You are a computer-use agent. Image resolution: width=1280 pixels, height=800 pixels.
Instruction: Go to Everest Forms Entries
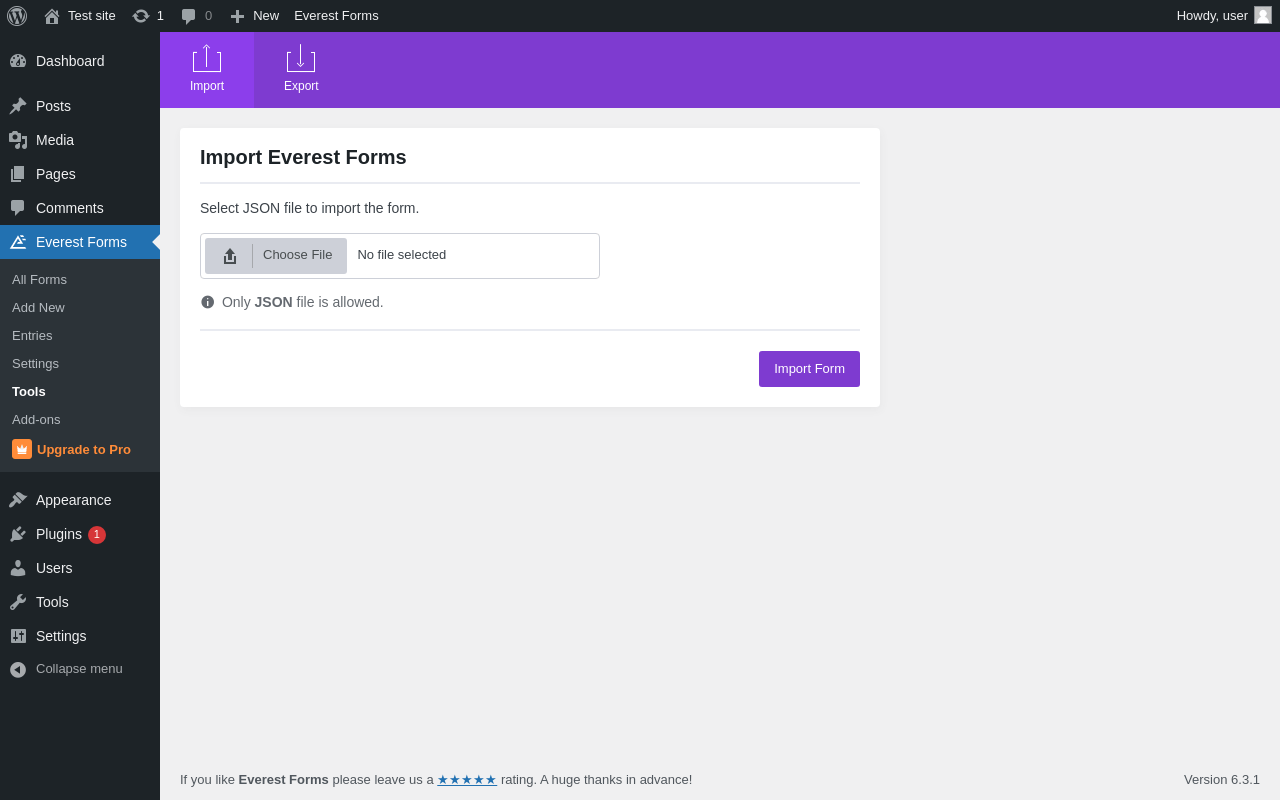click(32, 336)
